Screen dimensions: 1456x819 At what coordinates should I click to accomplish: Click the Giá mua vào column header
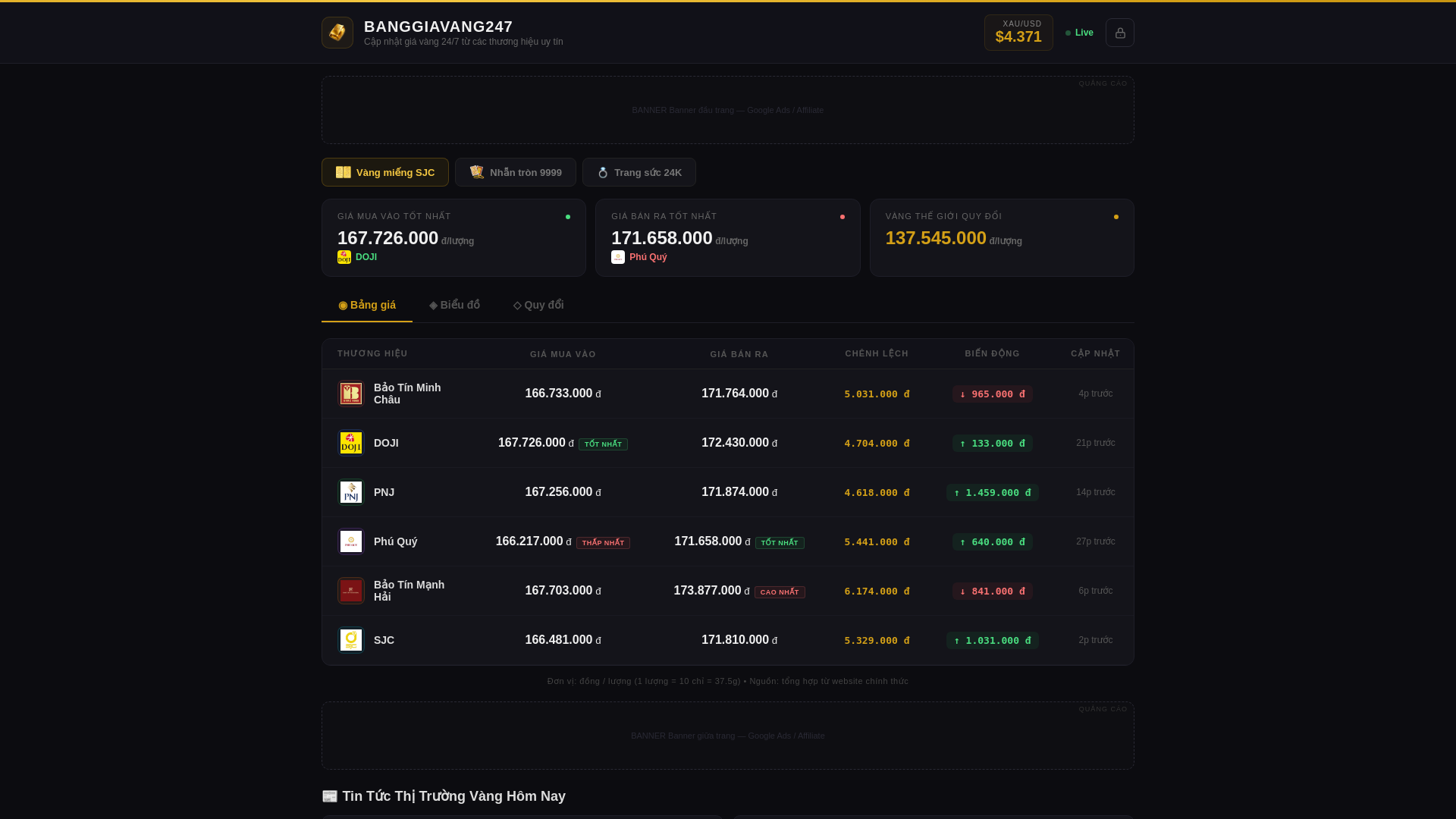[563, 354]
